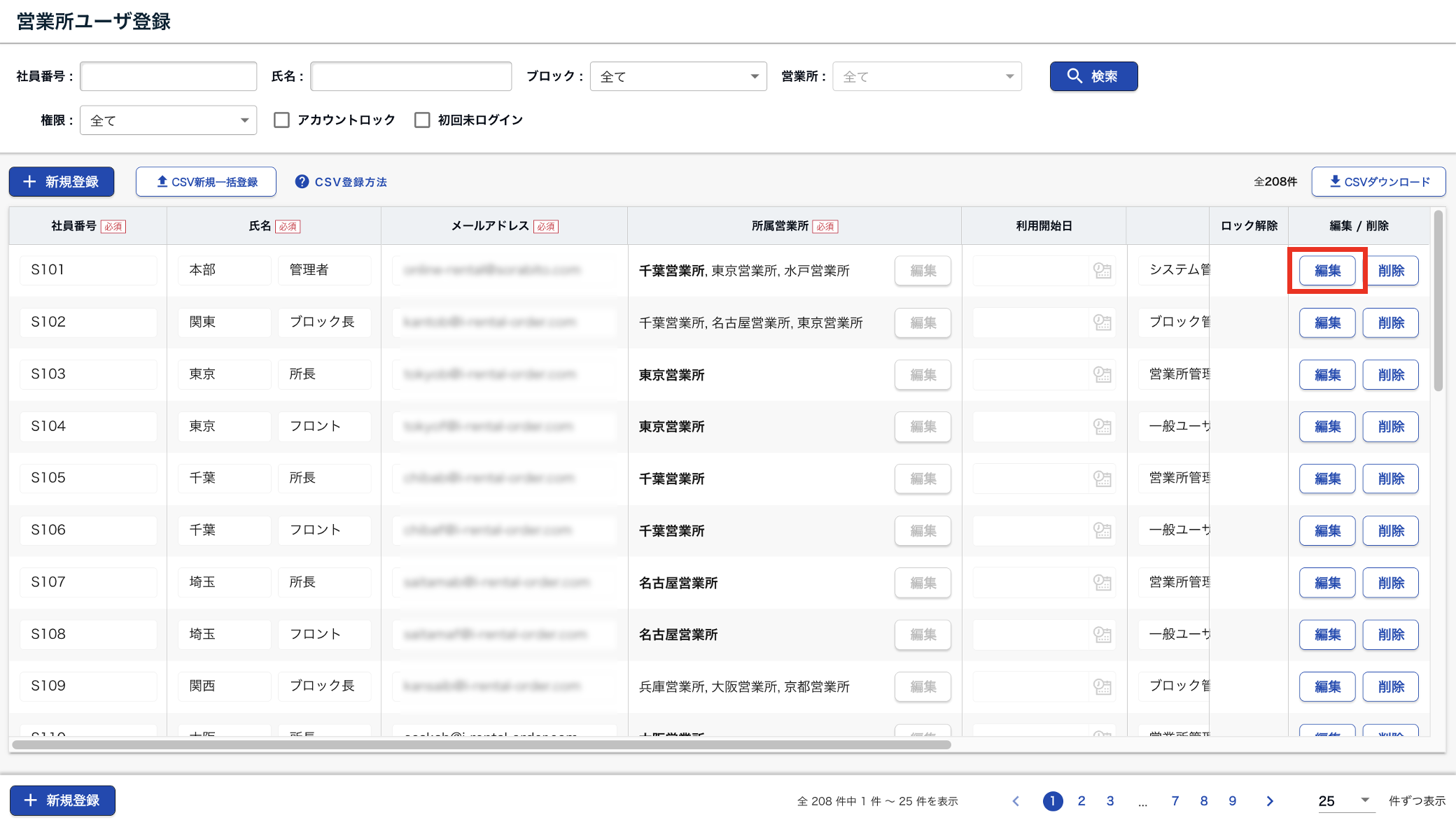Expand the ブロック dropdown
The image size is (1456, 827).
(678, 76)
